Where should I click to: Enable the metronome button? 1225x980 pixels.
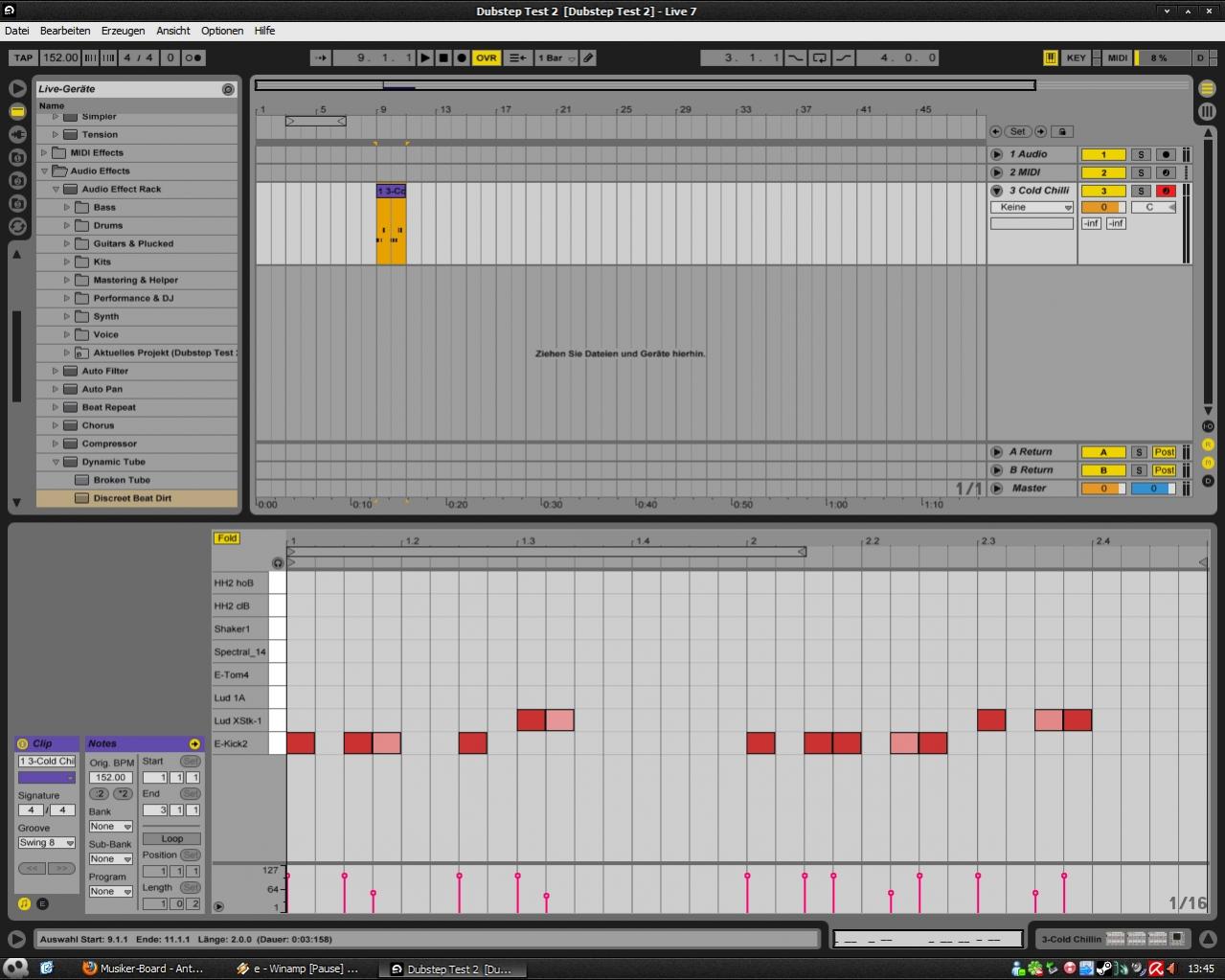(193, 57)
